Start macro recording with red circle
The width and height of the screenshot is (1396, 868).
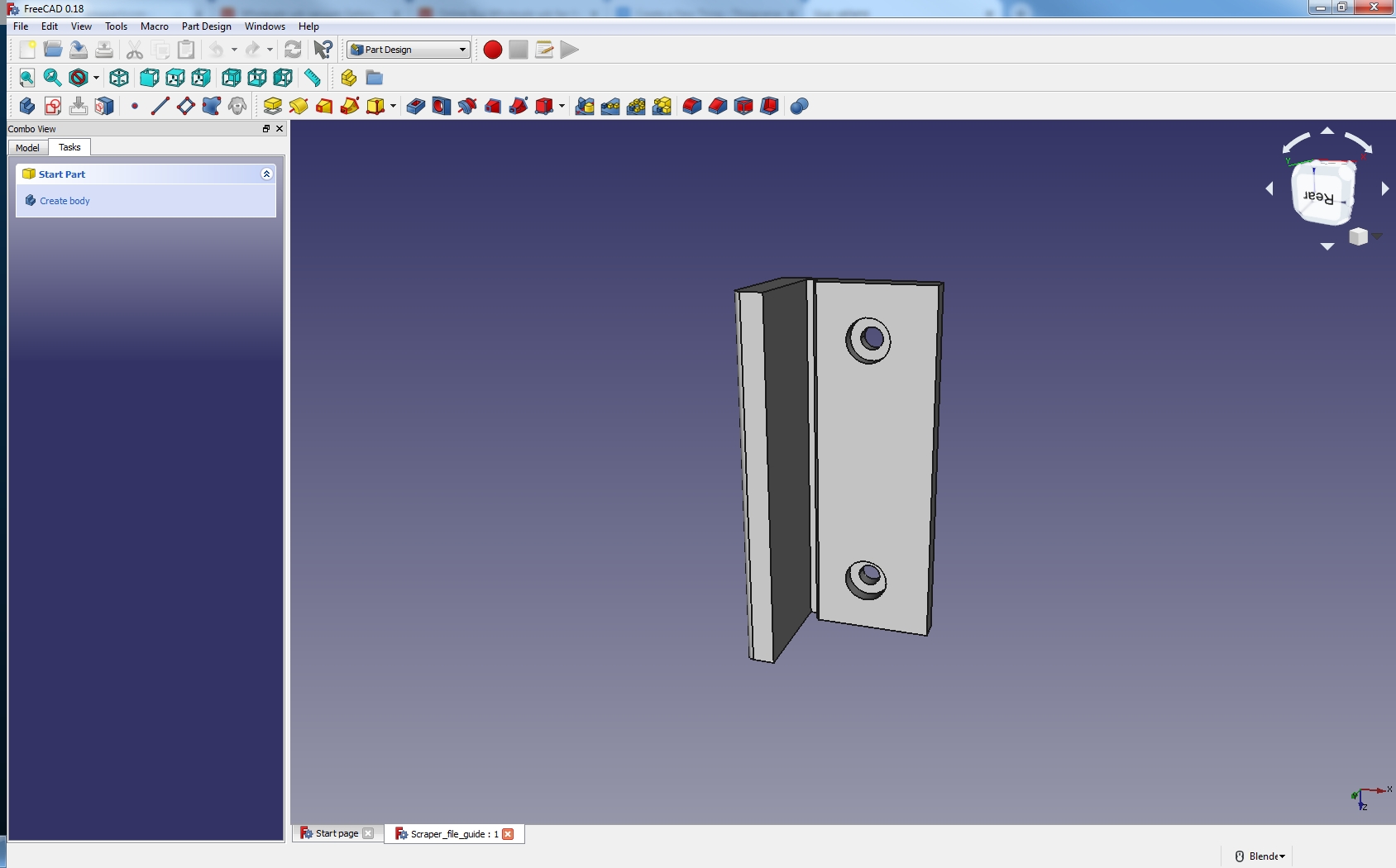tap(493, 50)
